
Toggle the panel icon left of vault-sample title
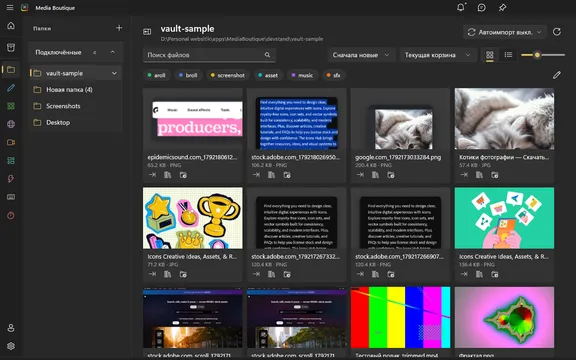147,32
